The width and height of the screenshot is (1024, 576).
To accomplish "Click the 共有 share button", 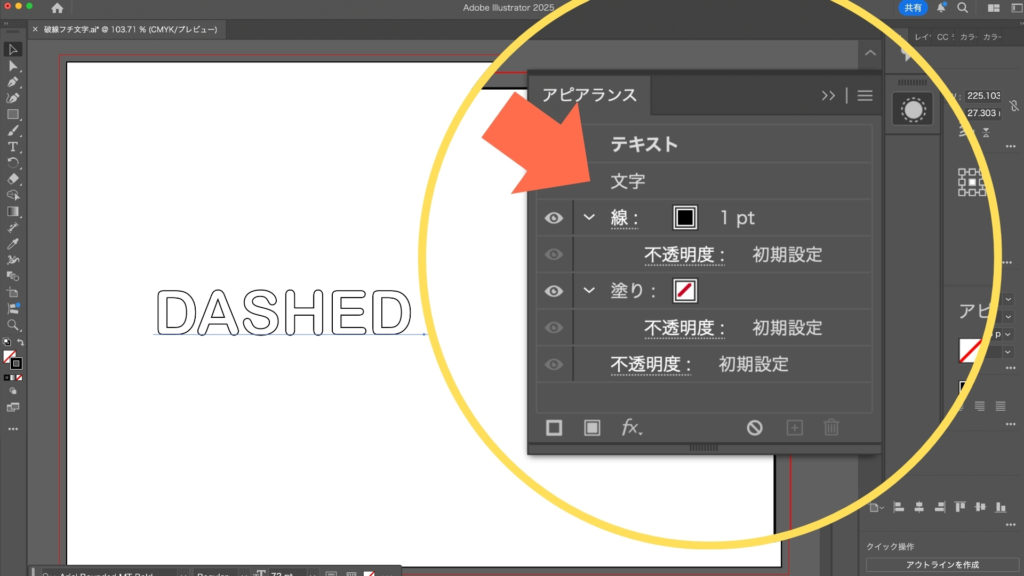I will coord(913,7).
